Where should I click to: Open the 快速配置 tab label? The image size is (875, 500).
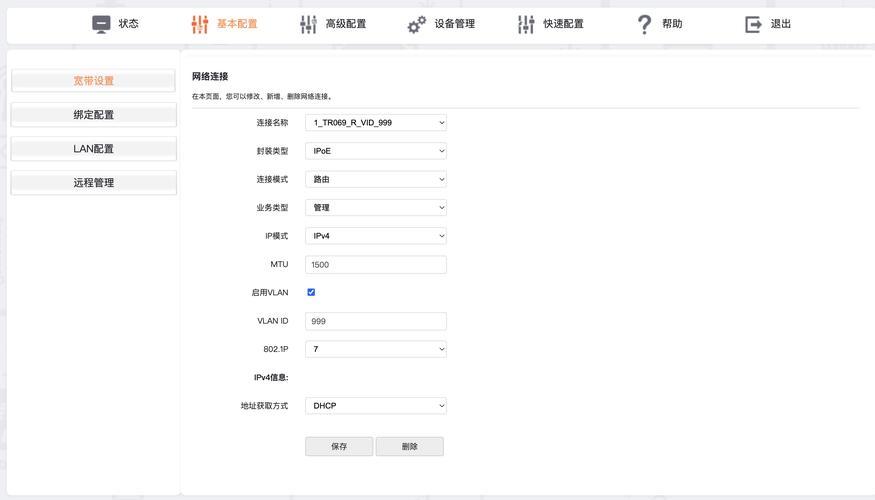[x=564, y=23]
